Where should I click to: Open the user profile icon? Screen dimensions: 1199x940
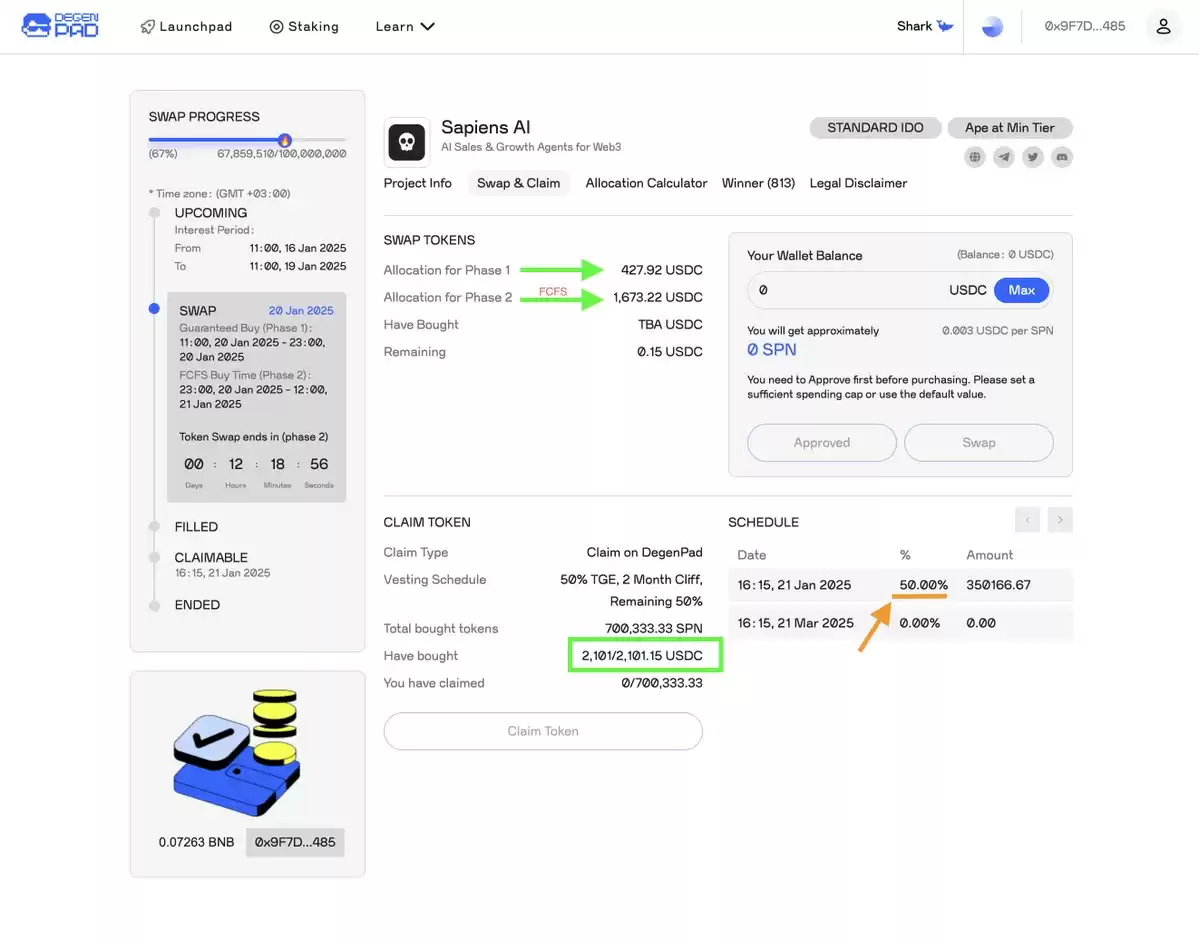click(x=1163, y=27)
